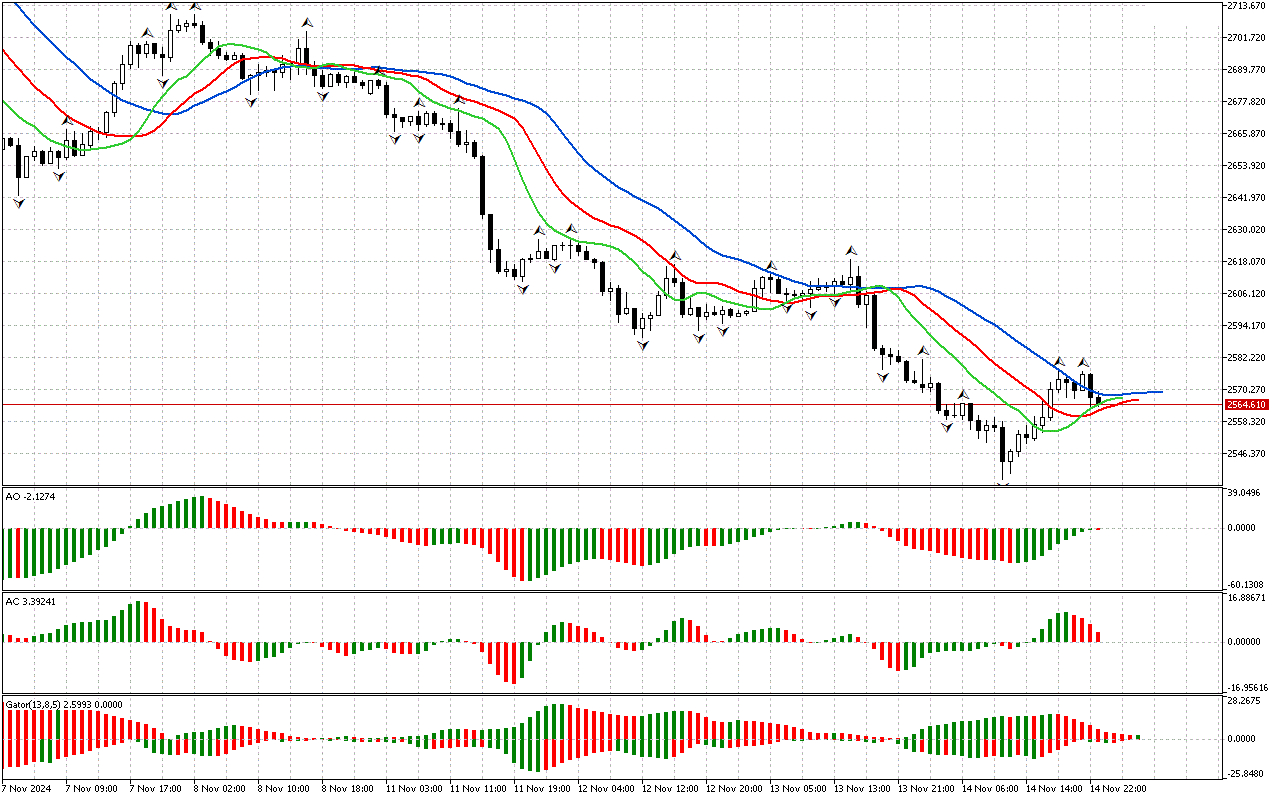Click the 7 Nov 09:00 time label
Image resolution: width=1280 pixels, height=800 pixels.
93,789
